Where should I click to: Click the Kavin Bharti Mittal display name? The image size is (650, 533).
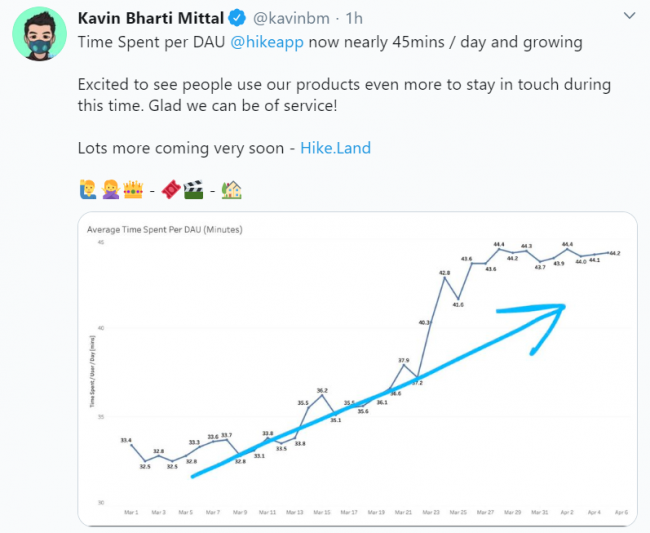(x=151, y=18)
